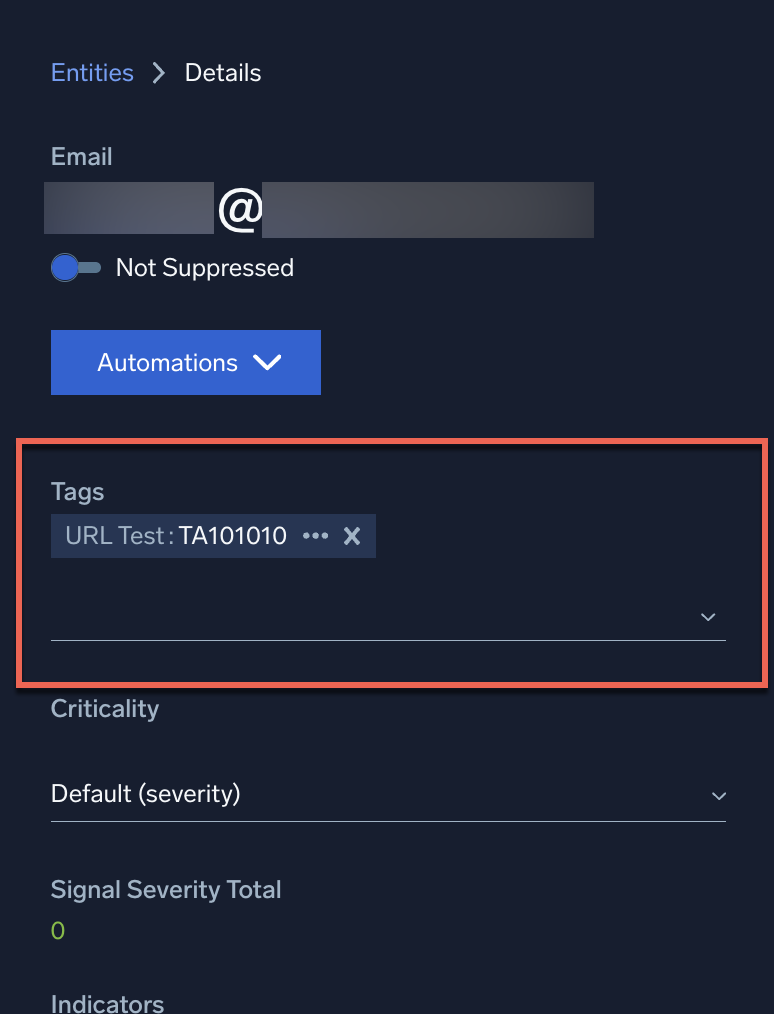
Task: Click the breadcrumb chevron separator
Action: (159, 73)
